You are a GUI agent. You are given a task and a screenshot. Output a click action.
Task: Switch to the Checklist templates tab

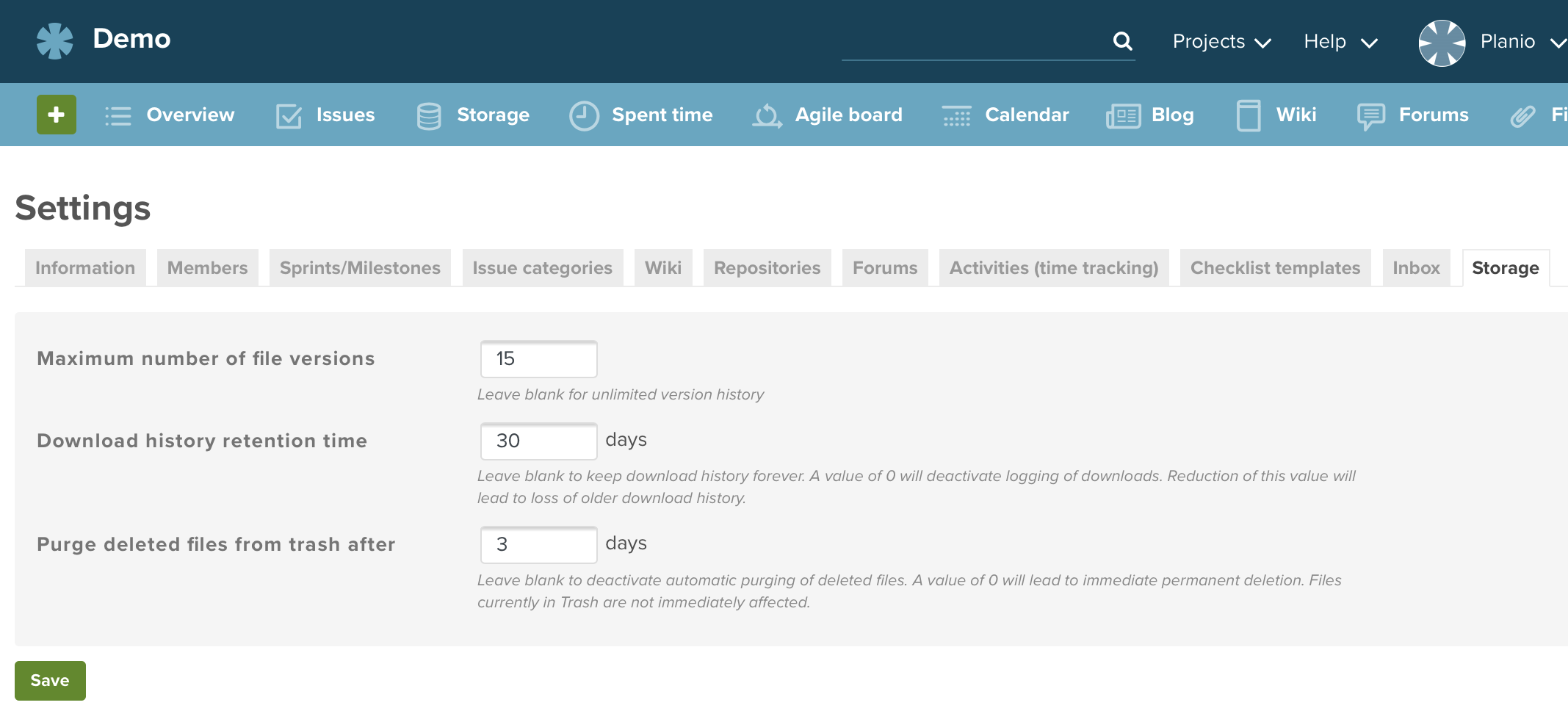pos(1275,268)
